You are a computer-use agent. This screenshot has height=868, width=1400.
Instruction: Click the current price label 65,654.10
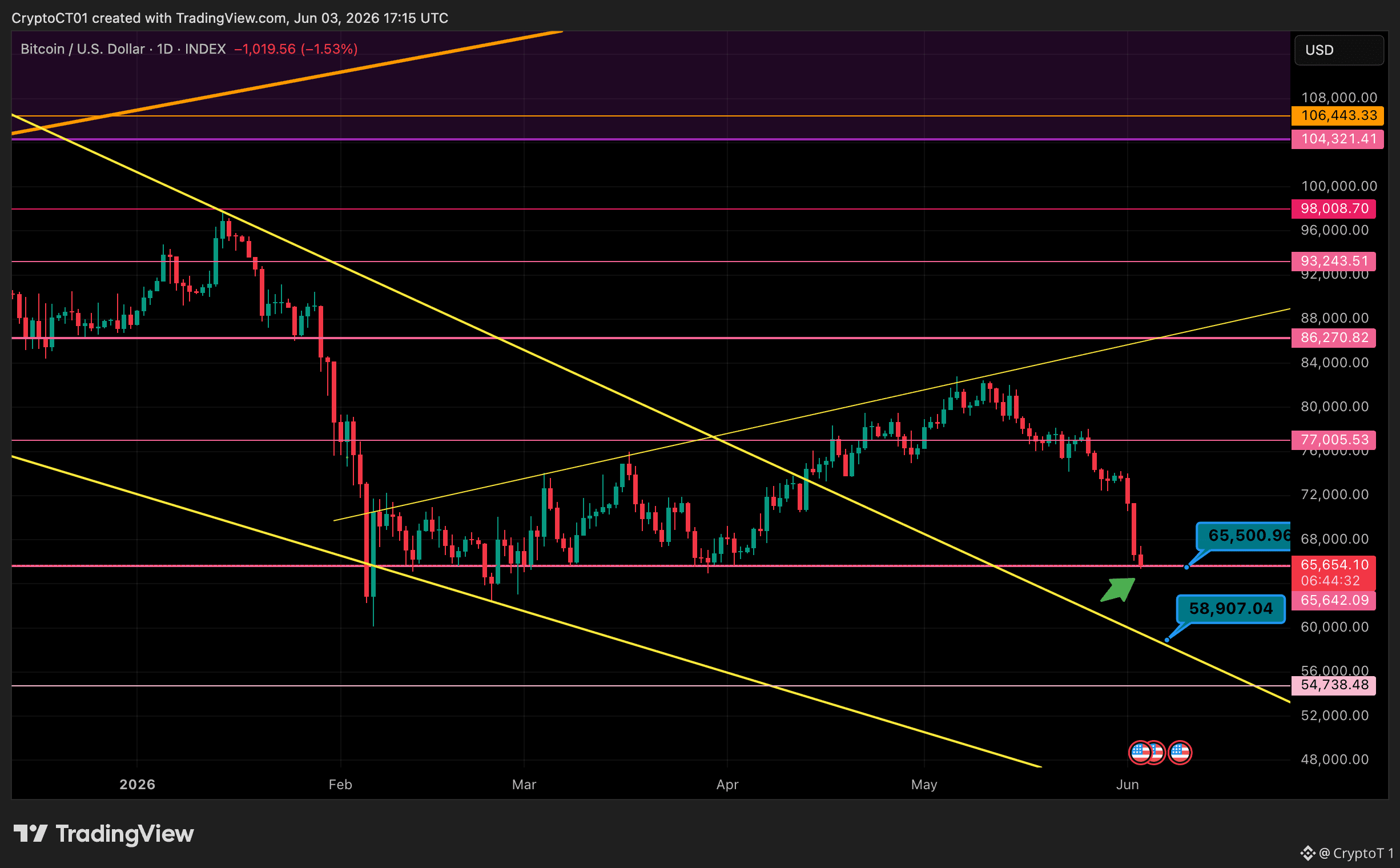[1333, 565]
